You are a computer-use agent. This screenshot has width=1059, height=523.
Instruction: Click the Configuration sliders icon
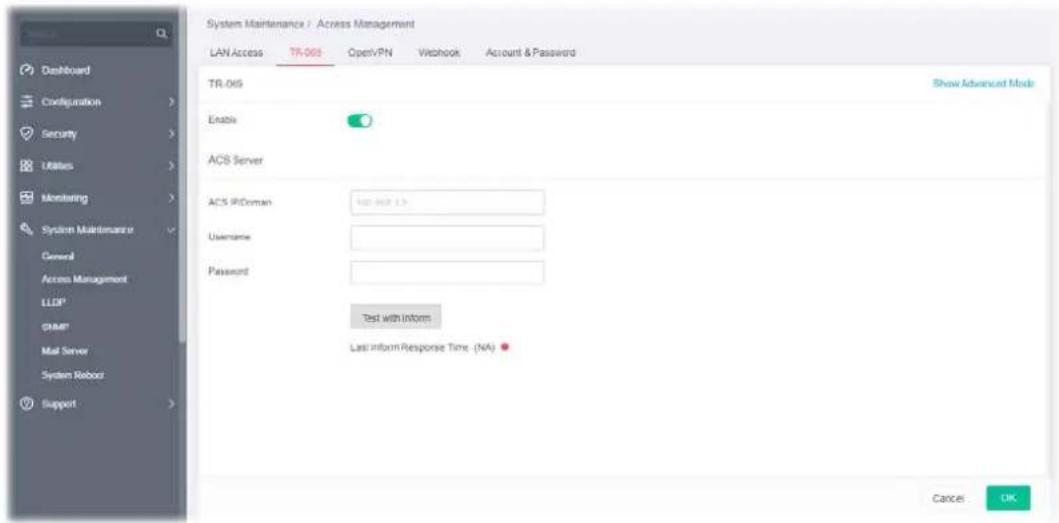[x=26, y=102]
